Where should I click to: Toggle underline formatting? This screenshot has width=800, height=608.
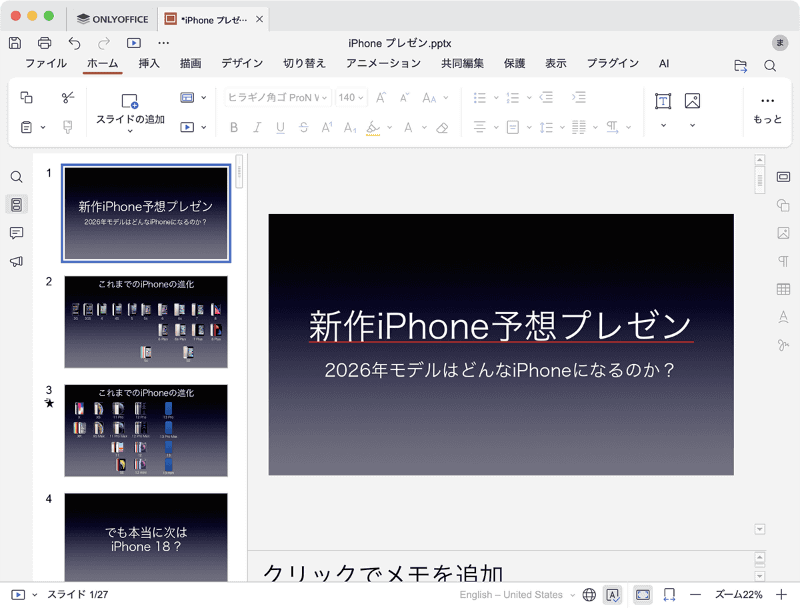click(280, 128)
